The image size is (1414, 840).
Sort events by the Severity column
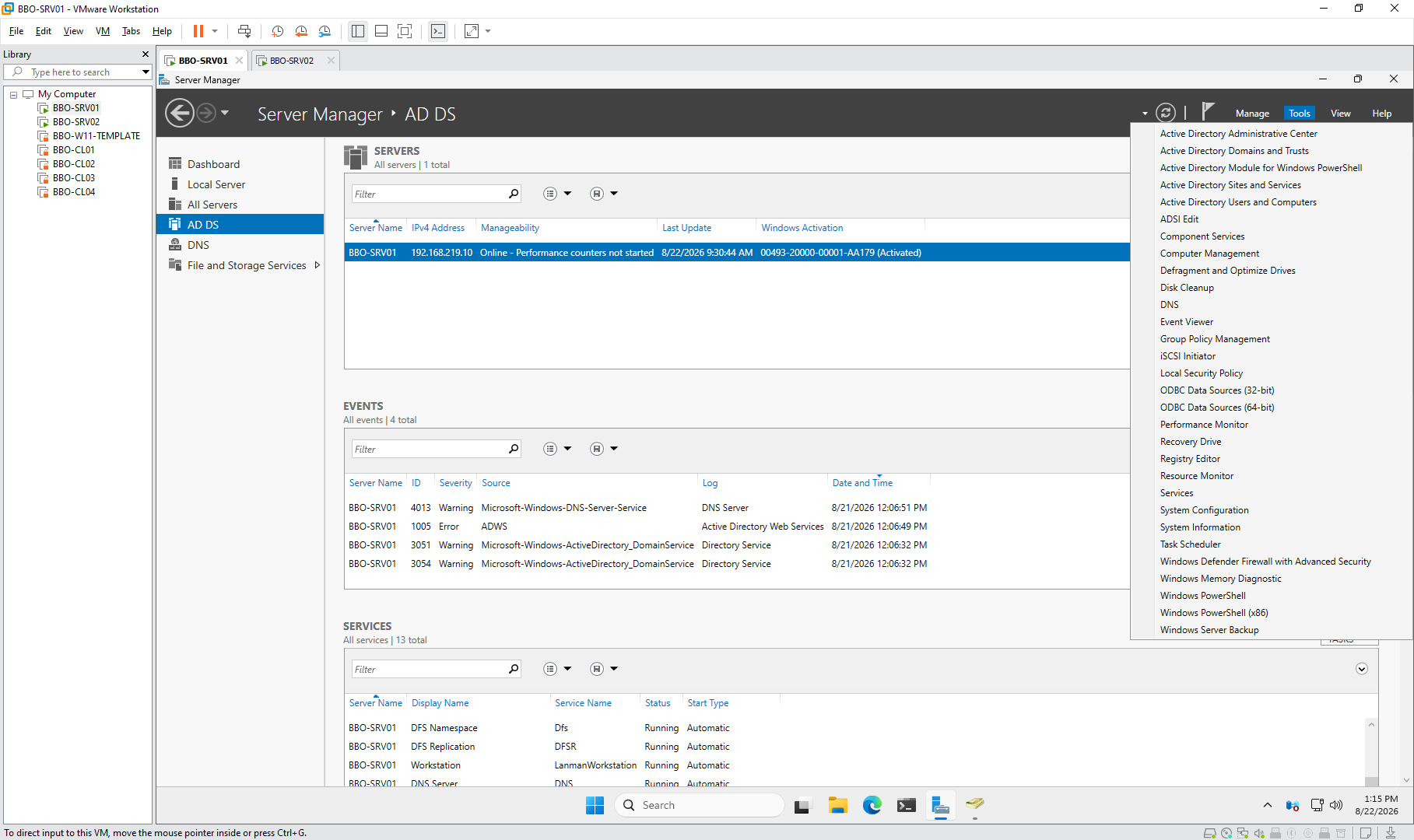pyautogui.click(x=455, y=483)
